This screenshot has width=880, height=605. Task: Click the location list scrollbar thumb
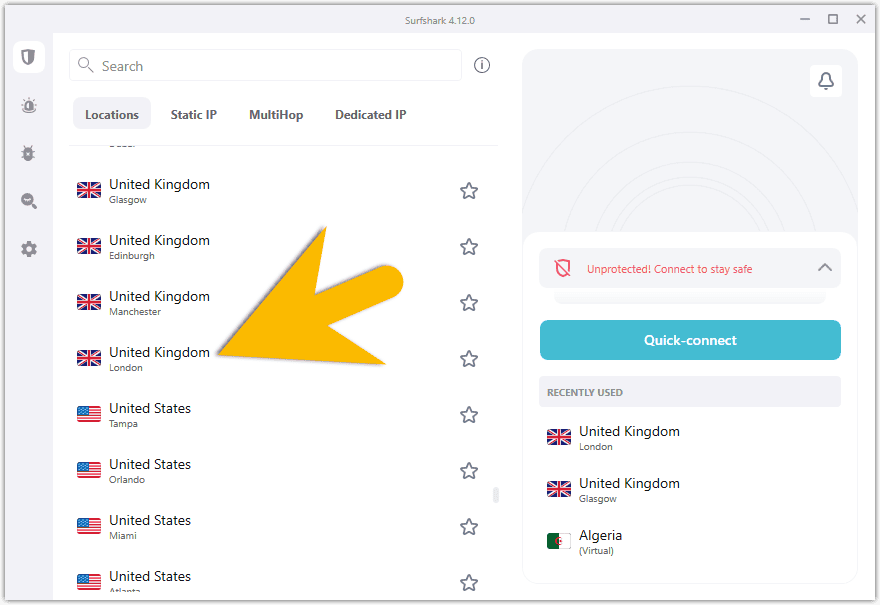(495, 495)
